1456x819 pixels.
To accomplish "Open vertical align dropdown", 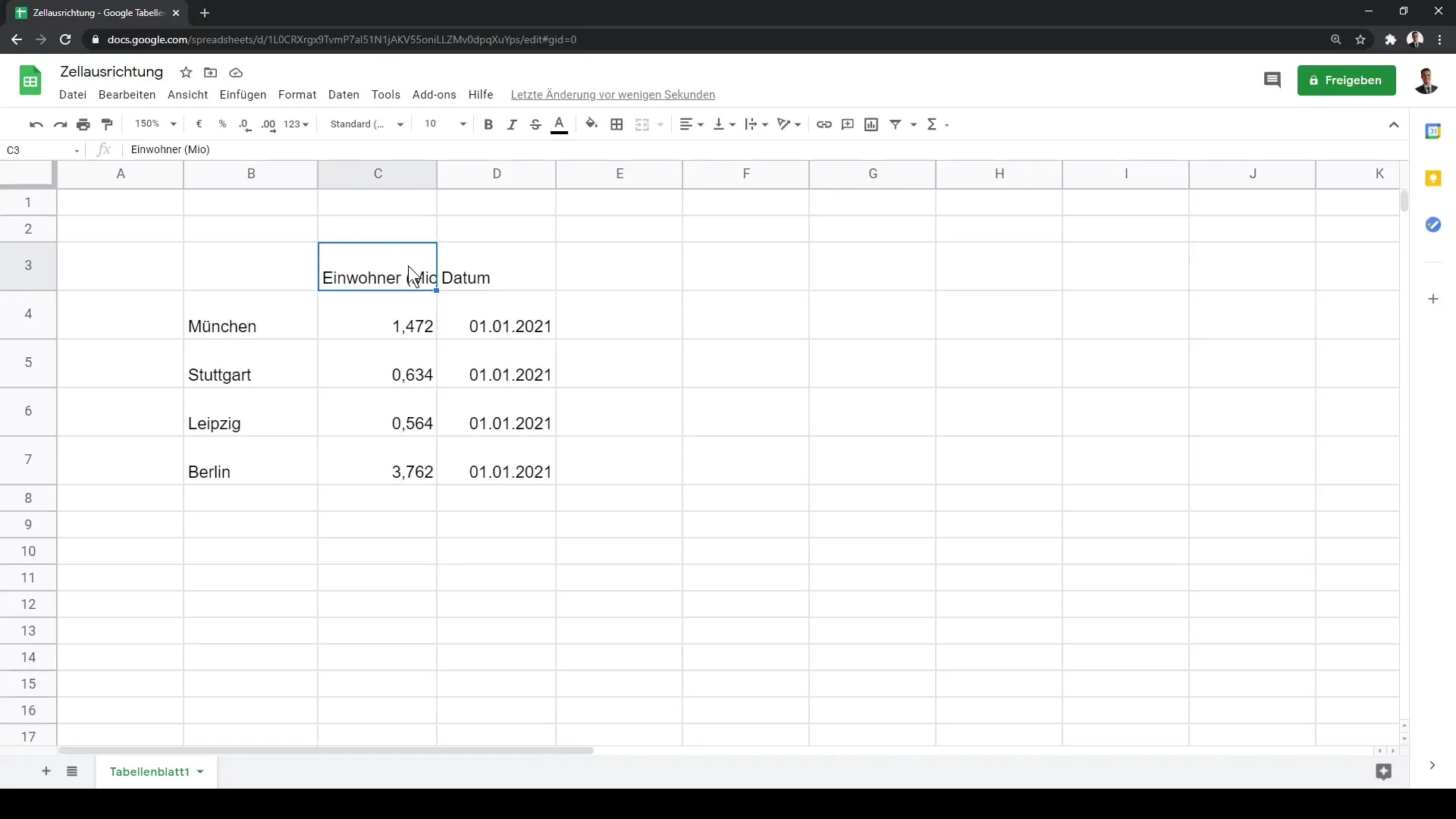I will pos(724,124).
